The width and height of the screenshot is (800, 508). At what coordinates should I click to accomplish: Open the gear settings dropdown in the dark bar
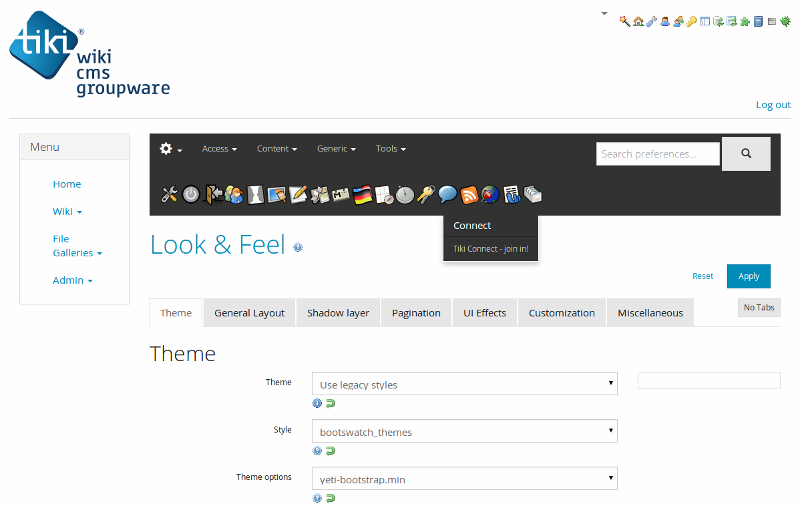[x=170, y=148]
